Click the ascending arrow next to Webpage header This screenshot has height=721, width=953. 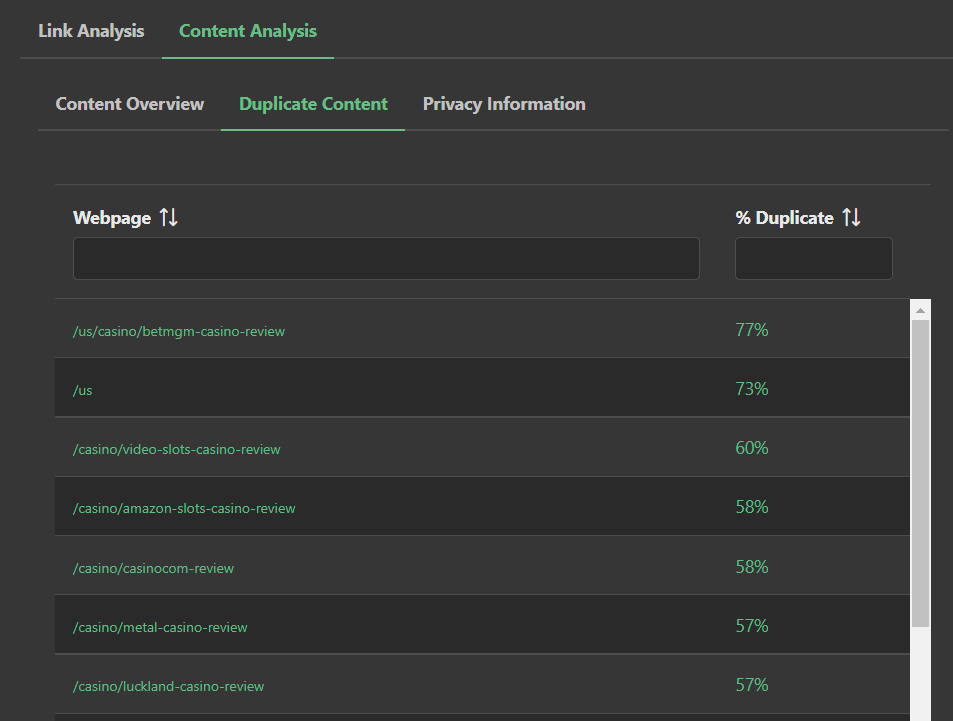click(x=165, y=217)
